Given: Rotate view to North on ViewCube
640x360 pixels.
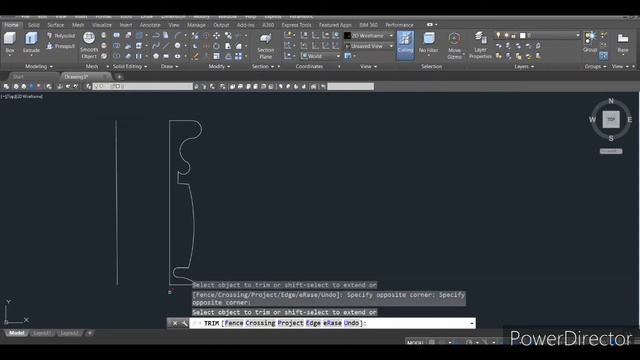Looking at the screenshot, I should click(x=611, y=101).
